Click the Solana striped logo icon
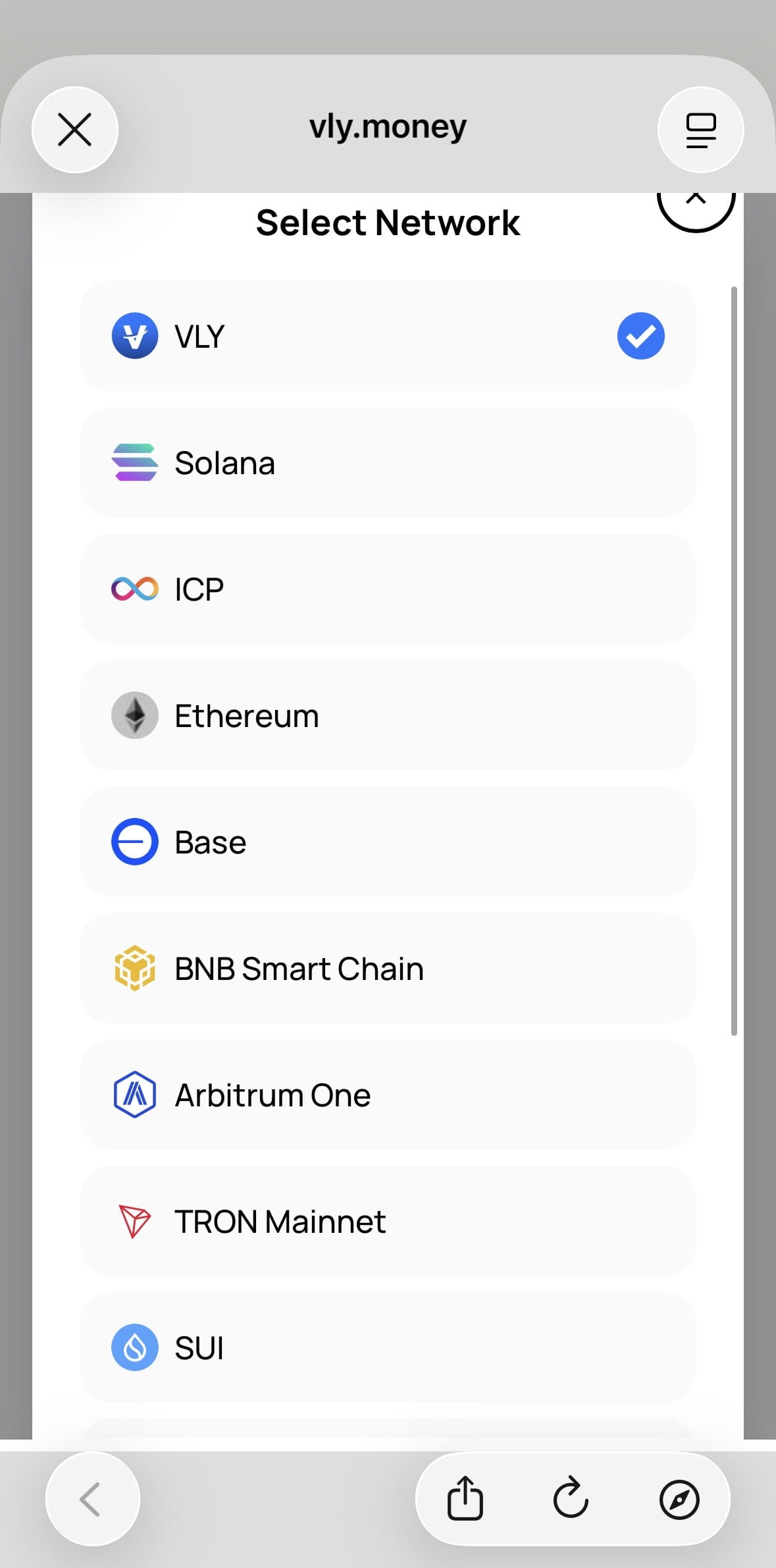The width and height of the screenshot is (776, 1568). pyautogui.click(x=135, y=462)
